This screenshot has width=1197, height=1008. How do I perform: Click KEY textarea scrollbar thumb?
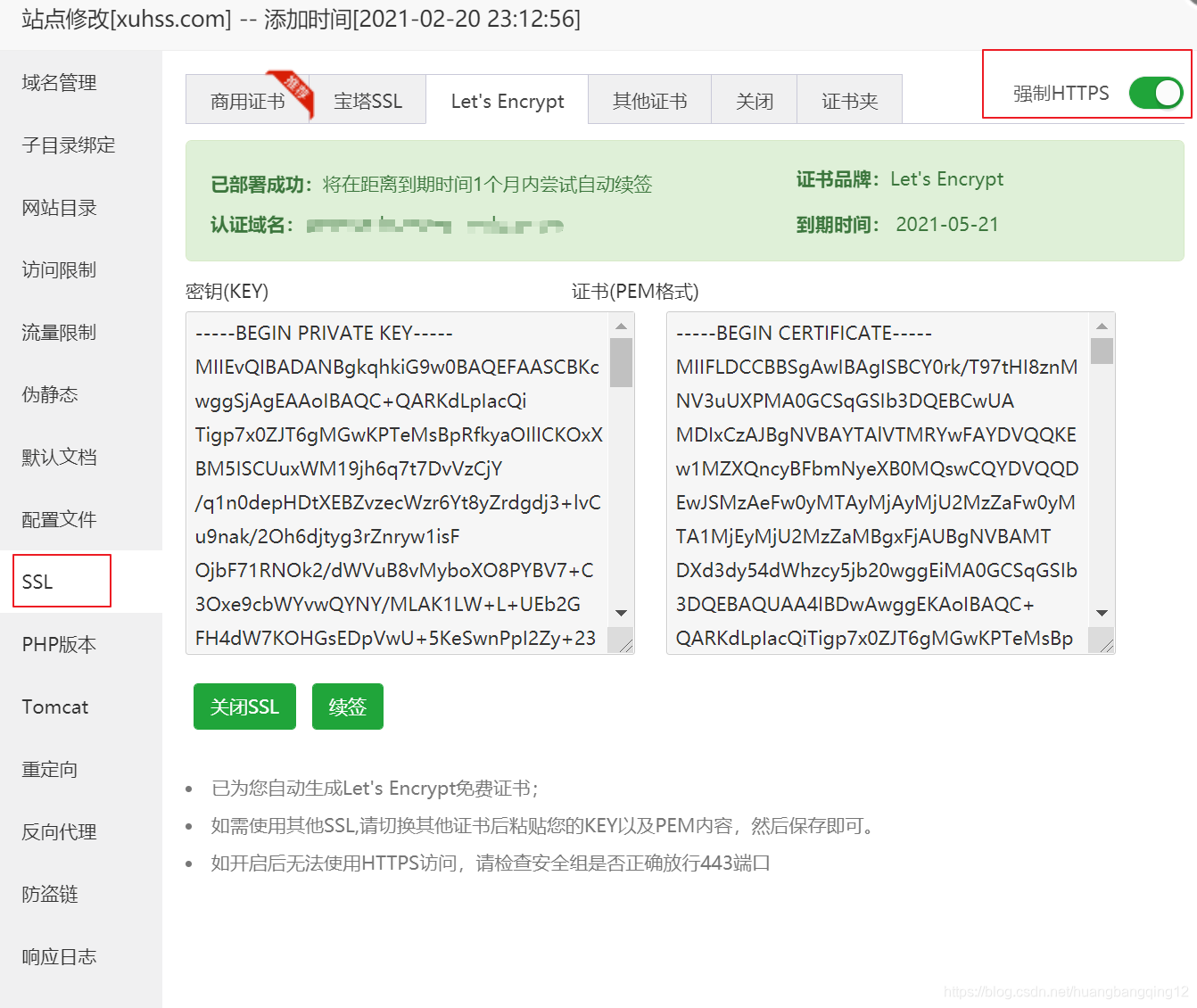(622, 362)
